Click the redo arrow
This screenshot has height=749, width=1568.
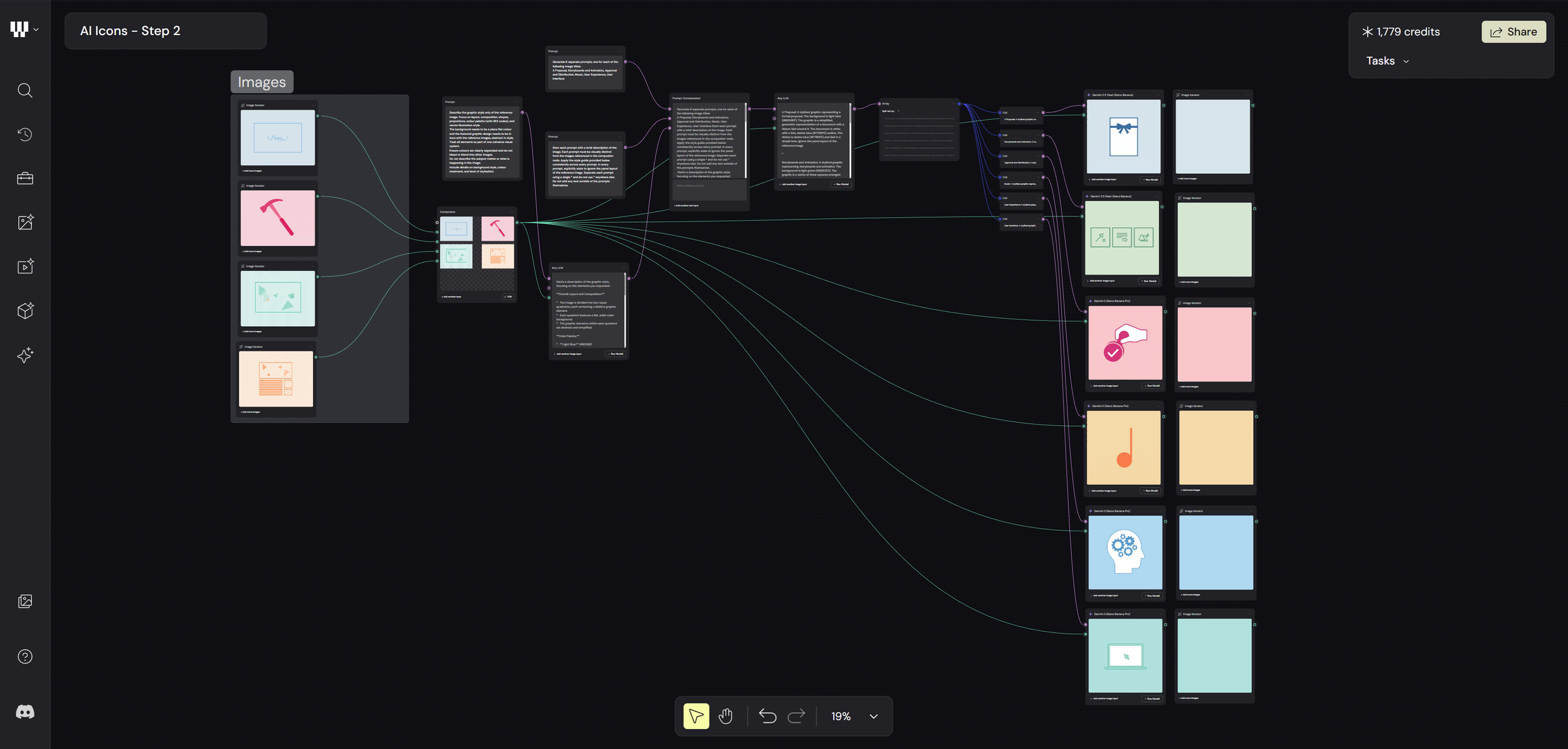pyautogui.click(x=796, y=716)
